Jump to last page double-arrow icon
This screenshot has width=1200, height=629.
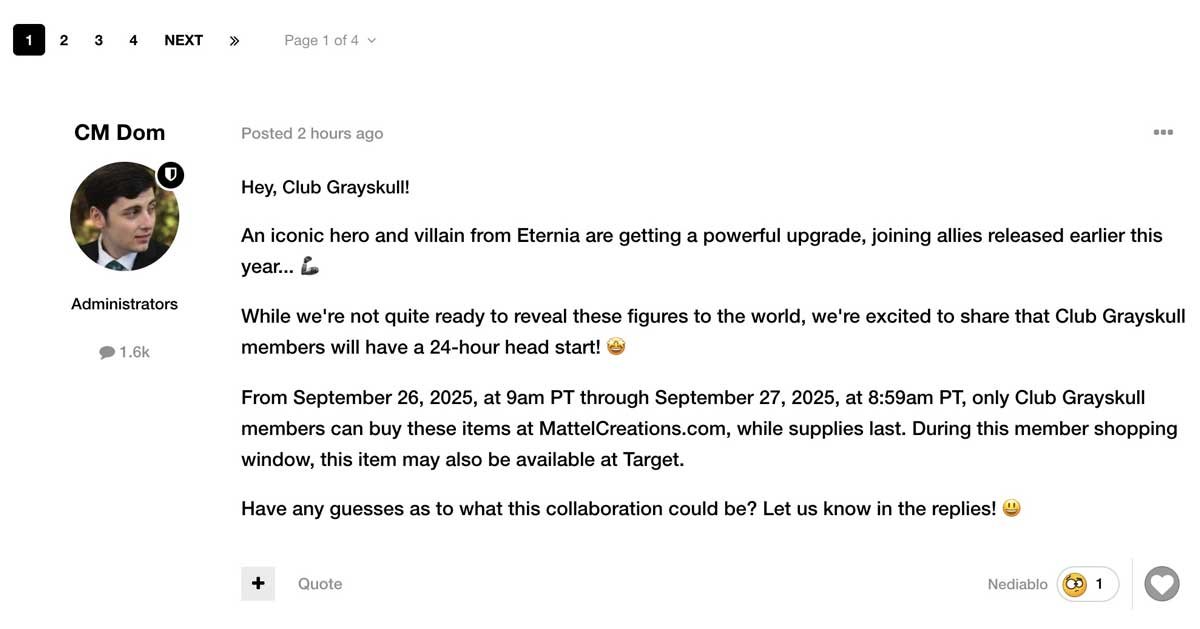tap(234, 40)
